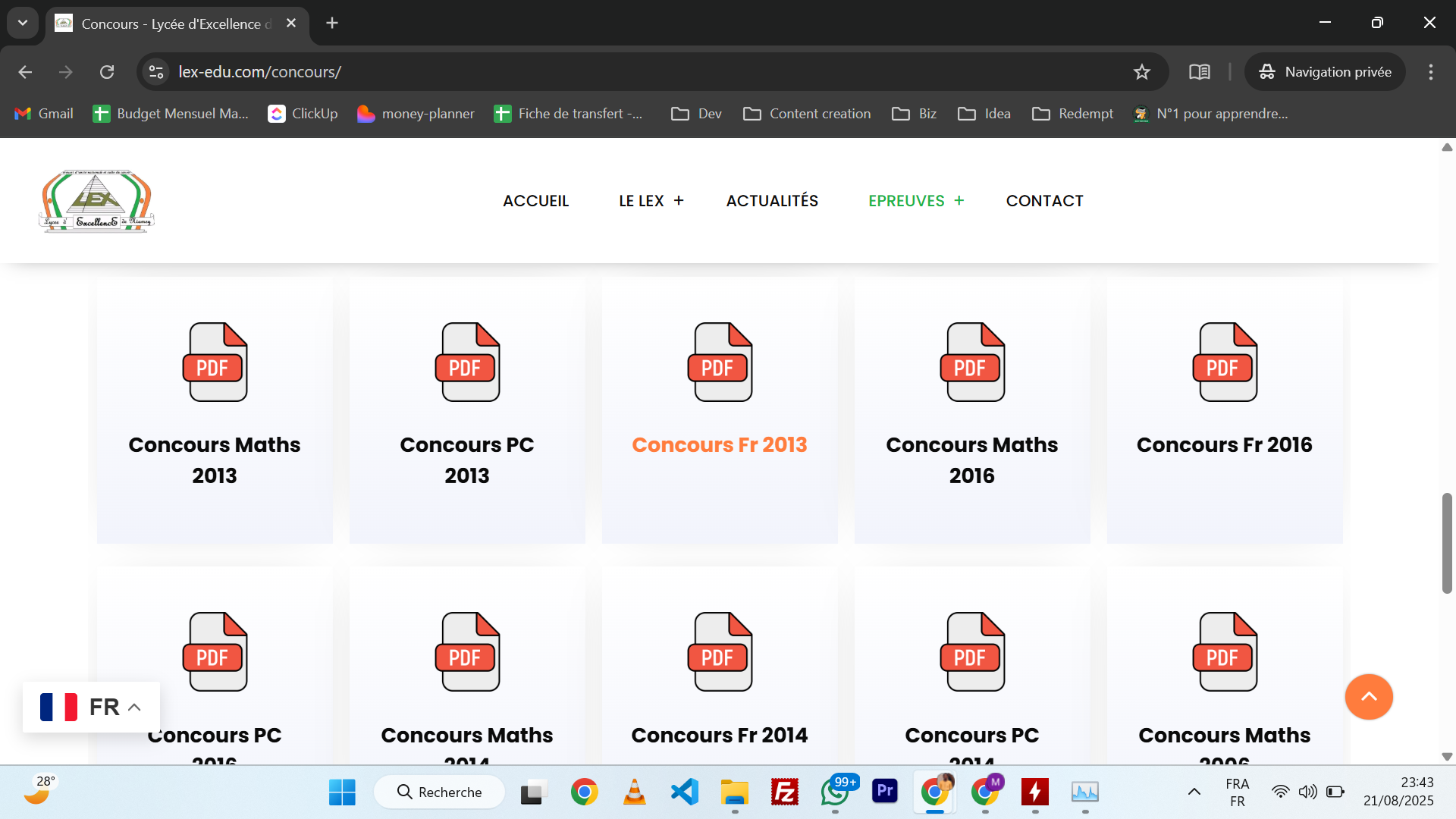Image resolution: width=1456 pixels, height=819 pixels.
Task: Reload the page
Action: point(107,72)
